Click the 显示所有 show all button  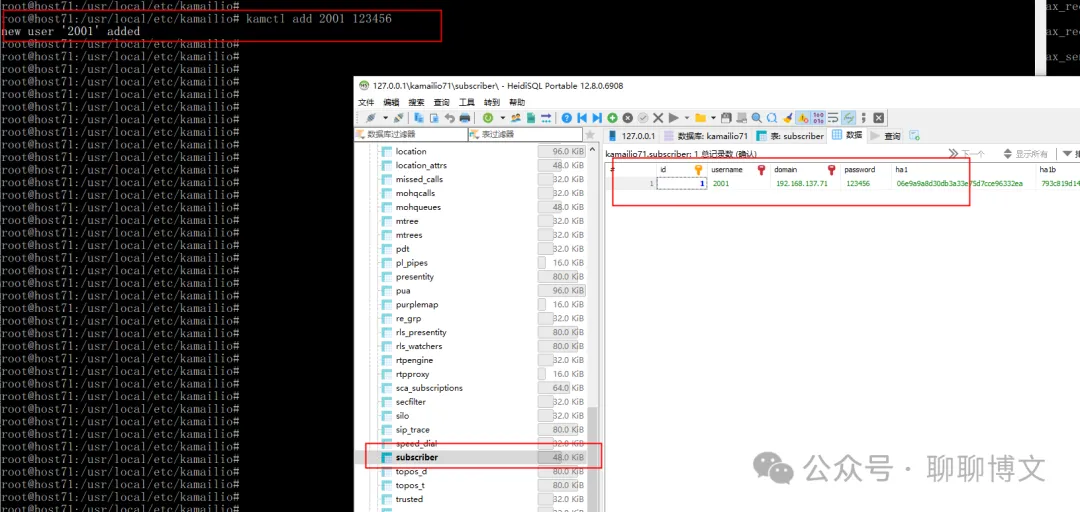point(1026,154)
